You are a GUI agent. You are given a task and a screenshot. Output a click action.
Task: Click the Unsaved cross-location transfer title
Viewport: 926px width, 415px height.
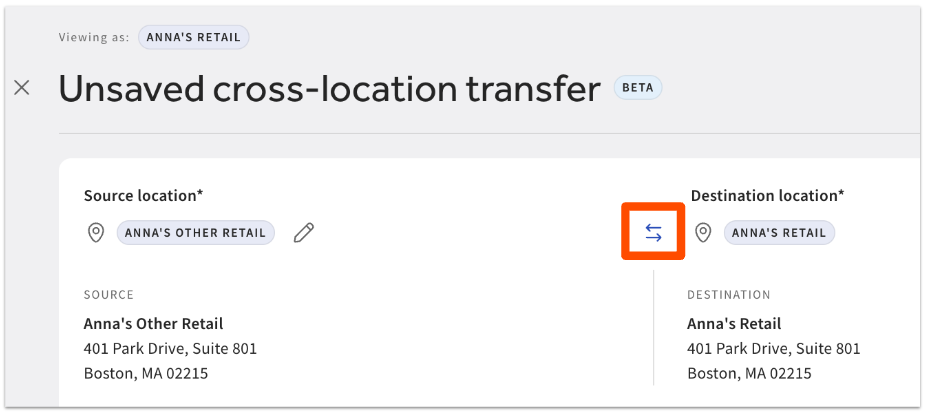click(329, 88)
